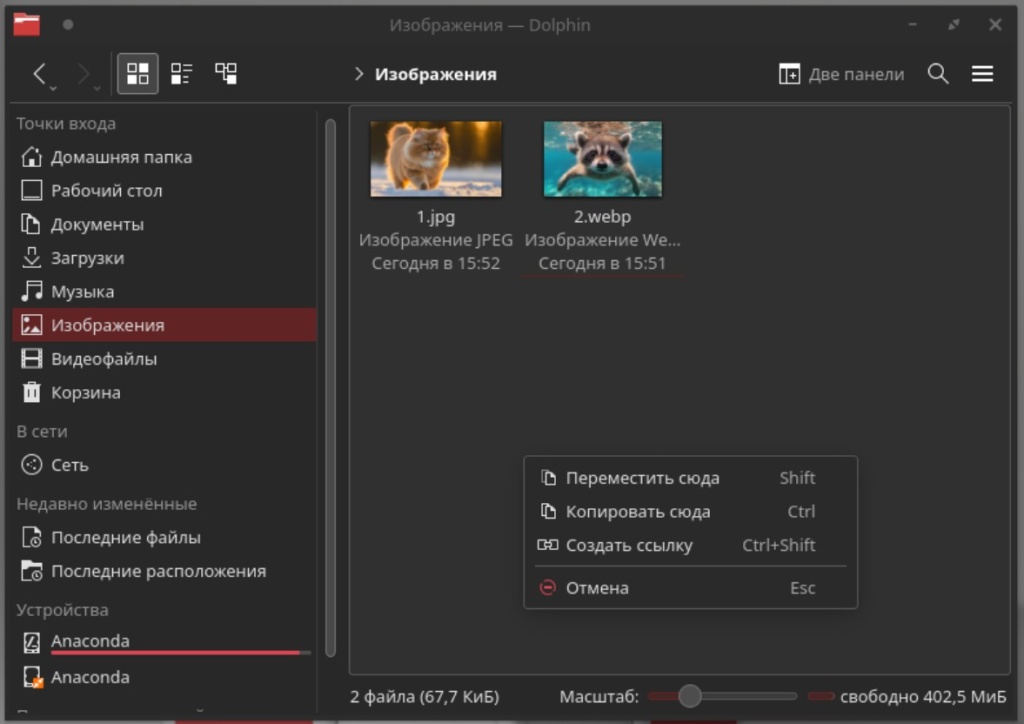Open Загрузки downloads folder in sidebar
The image size is (1024, 724).
(x=87, y=258)
